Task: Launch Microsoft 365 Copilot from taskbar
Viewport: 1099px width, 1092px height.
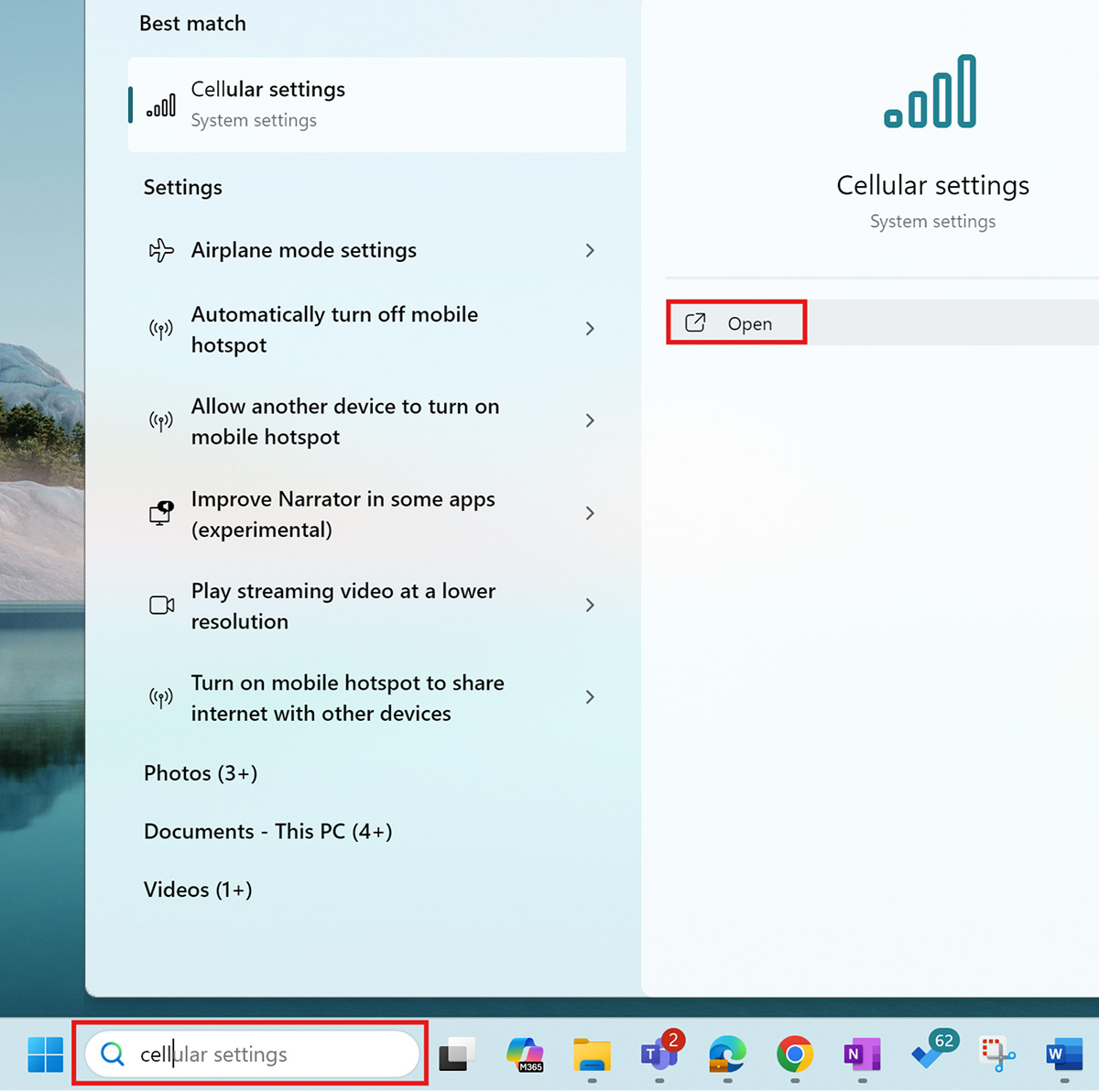Action: [525, 1054]
